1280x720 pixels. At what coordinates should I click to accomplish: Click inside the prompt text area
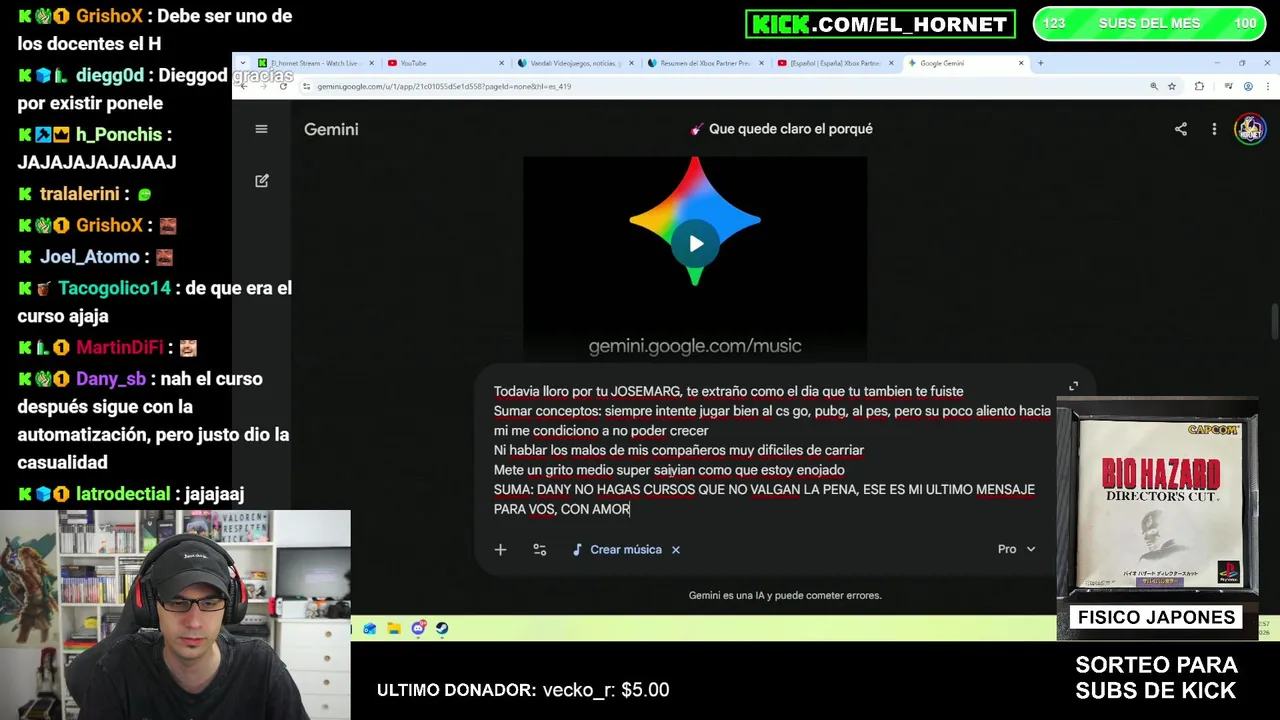tap(772, 450)
